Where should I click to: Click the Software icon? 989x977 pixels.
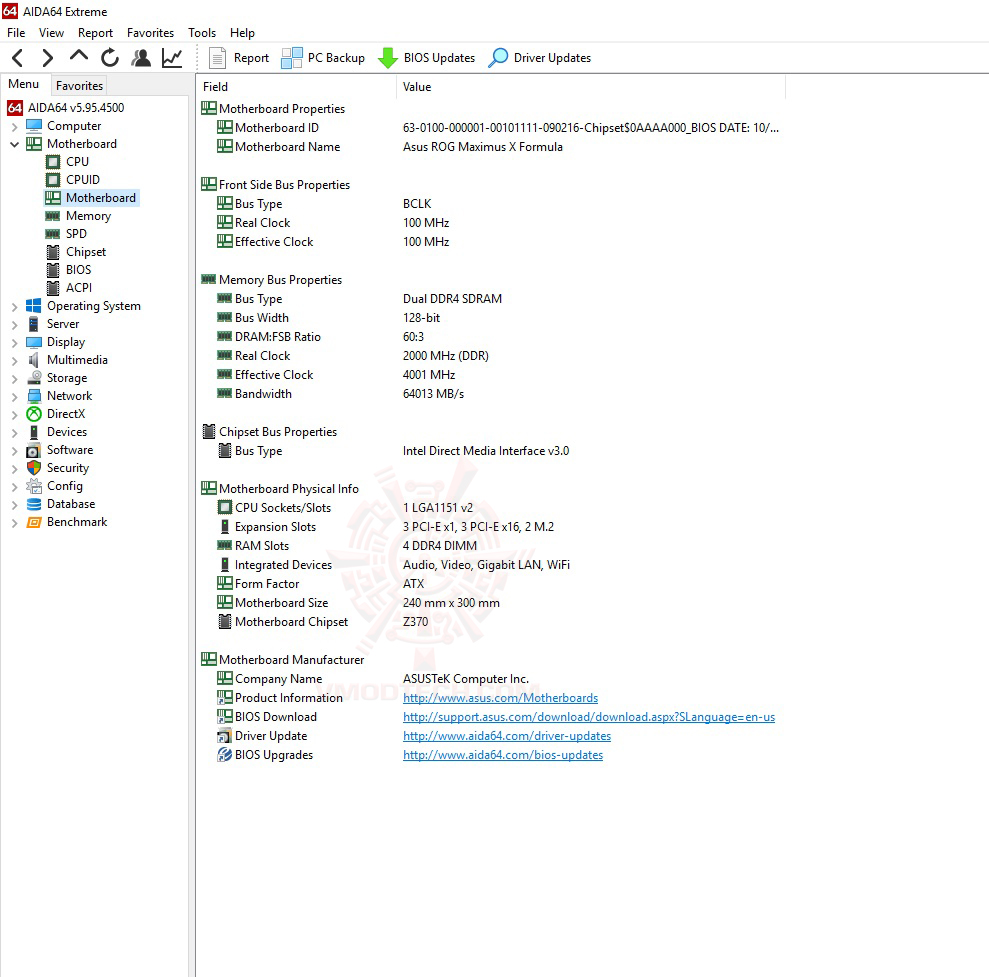(x=33, y=450)
